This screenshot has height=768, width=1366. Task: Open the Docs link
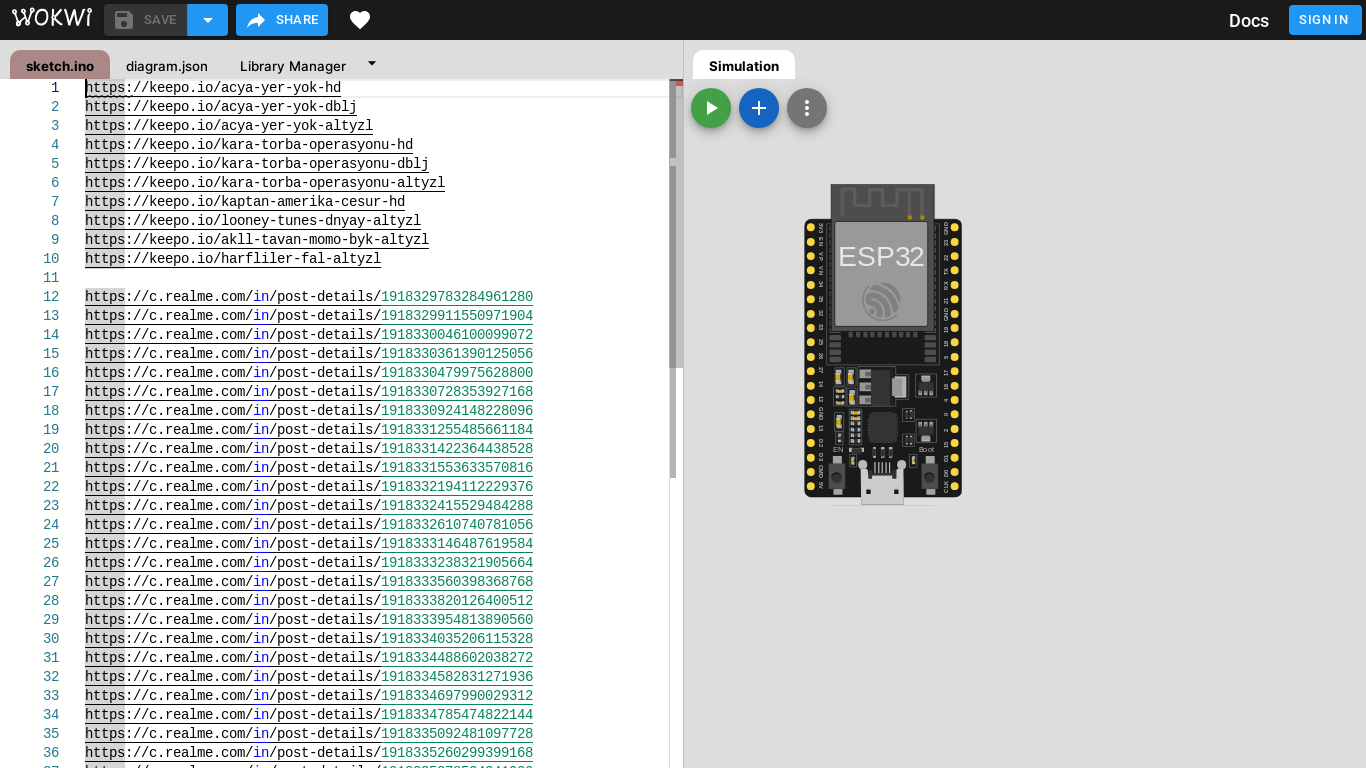(1249, 20)
